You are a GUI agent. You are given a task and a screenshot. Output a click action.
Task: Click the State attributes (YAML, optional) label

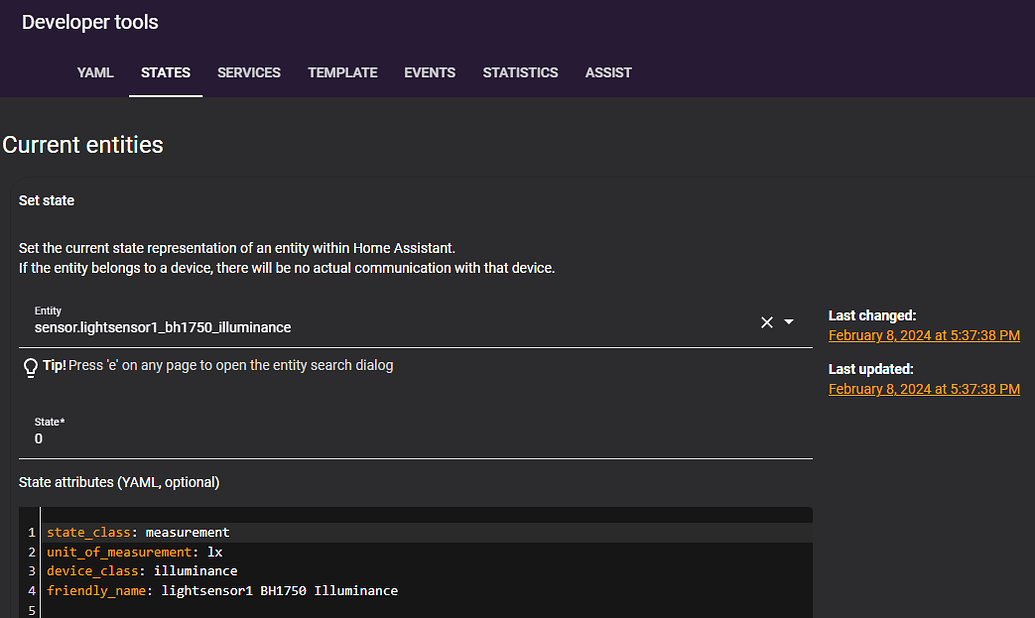[x=119, y=483]
